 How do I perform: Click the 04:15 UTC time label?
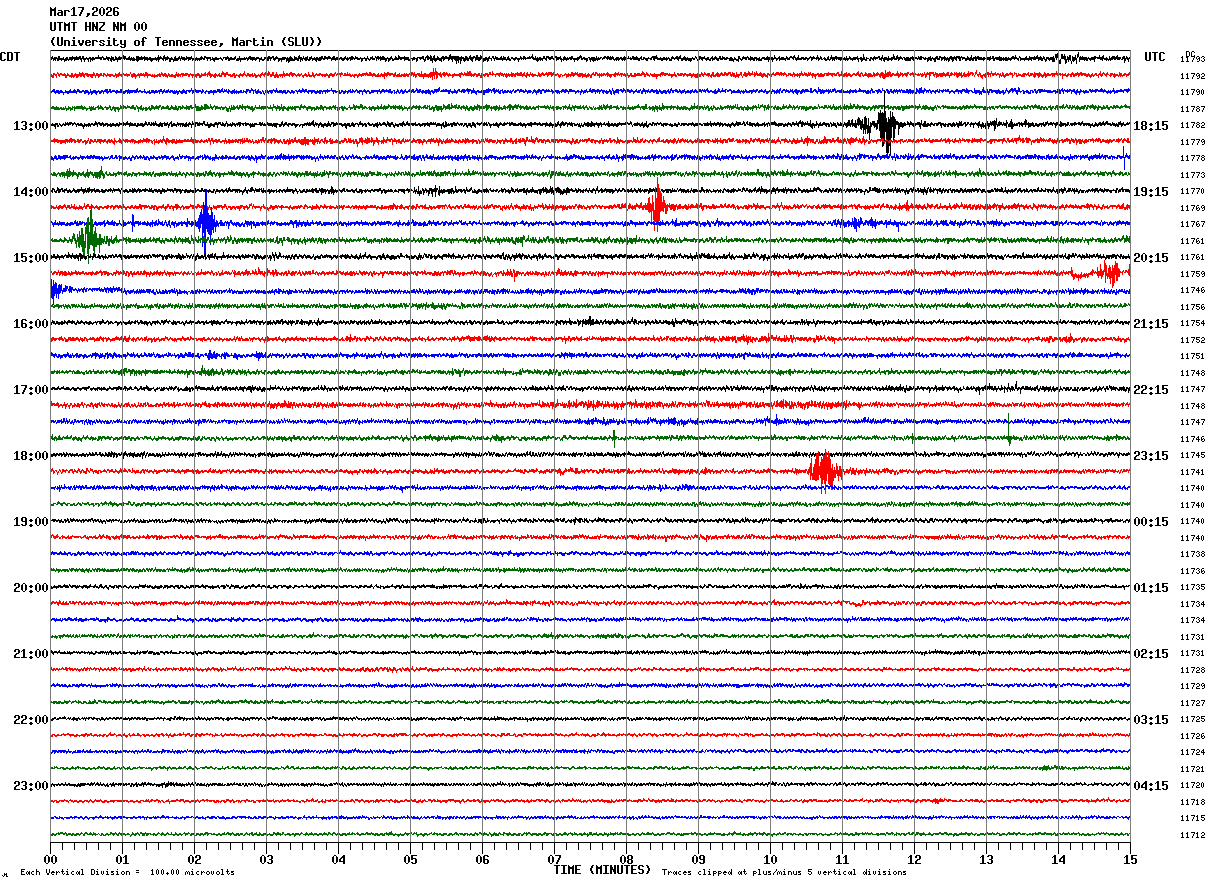(x=1151, y=785)
